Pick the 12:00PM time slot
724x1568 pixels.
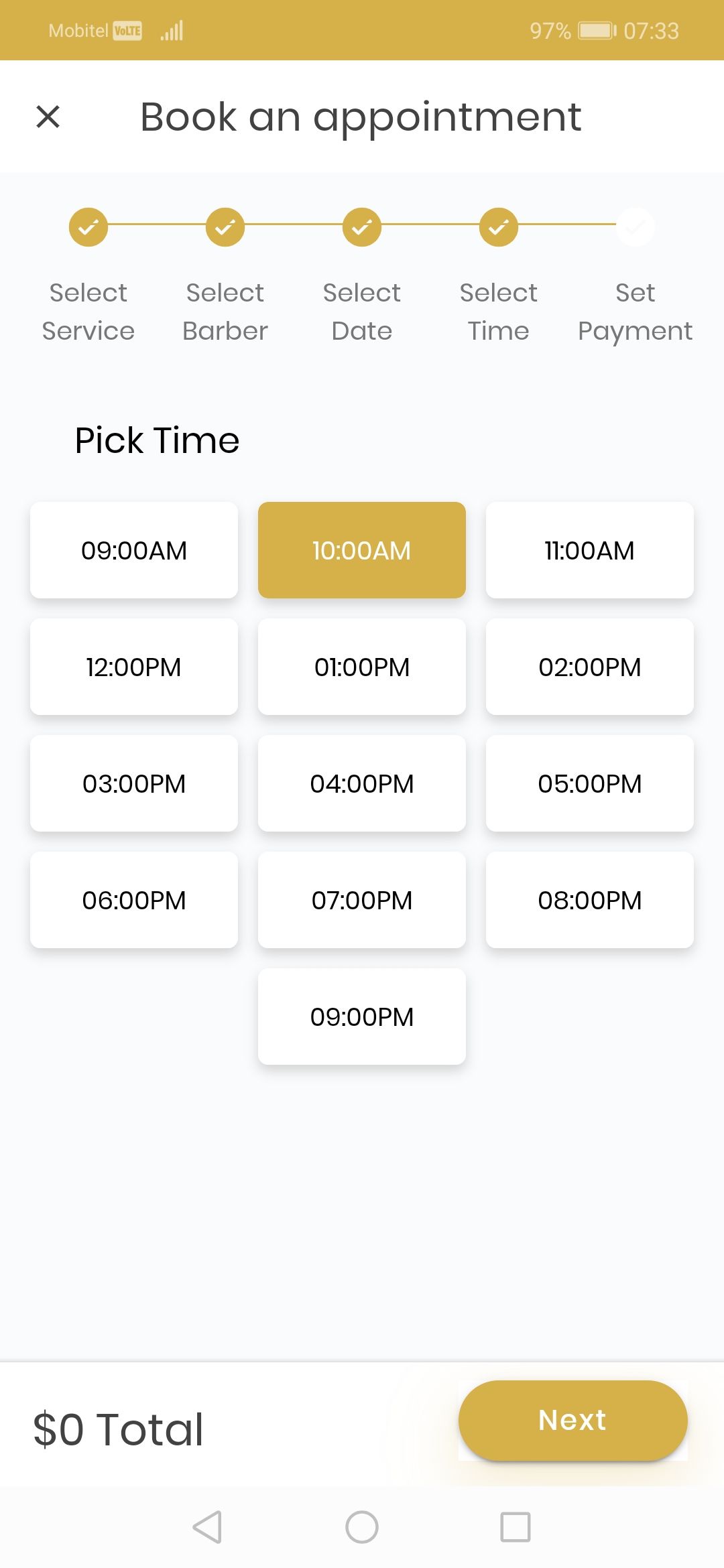pyautogui.click(x=134, y=667)
